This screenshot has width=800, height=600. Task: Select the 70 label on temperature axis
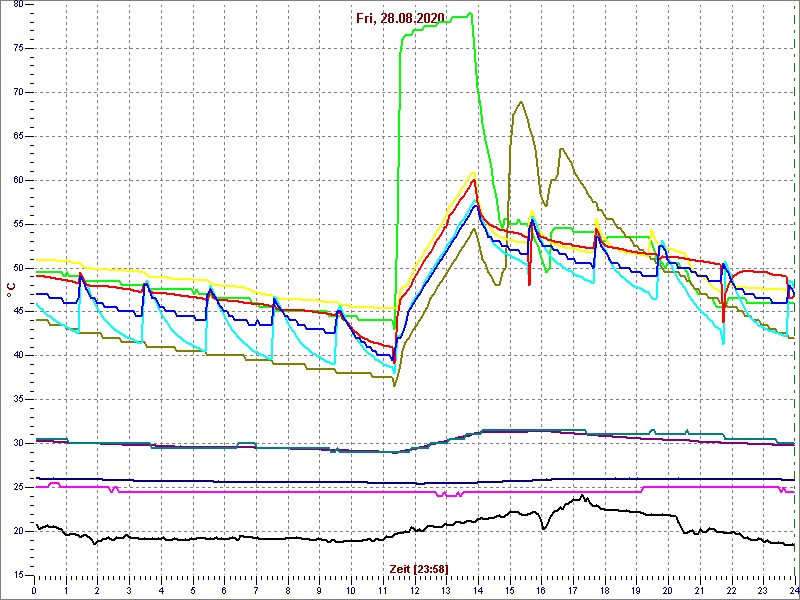(18, 92)
